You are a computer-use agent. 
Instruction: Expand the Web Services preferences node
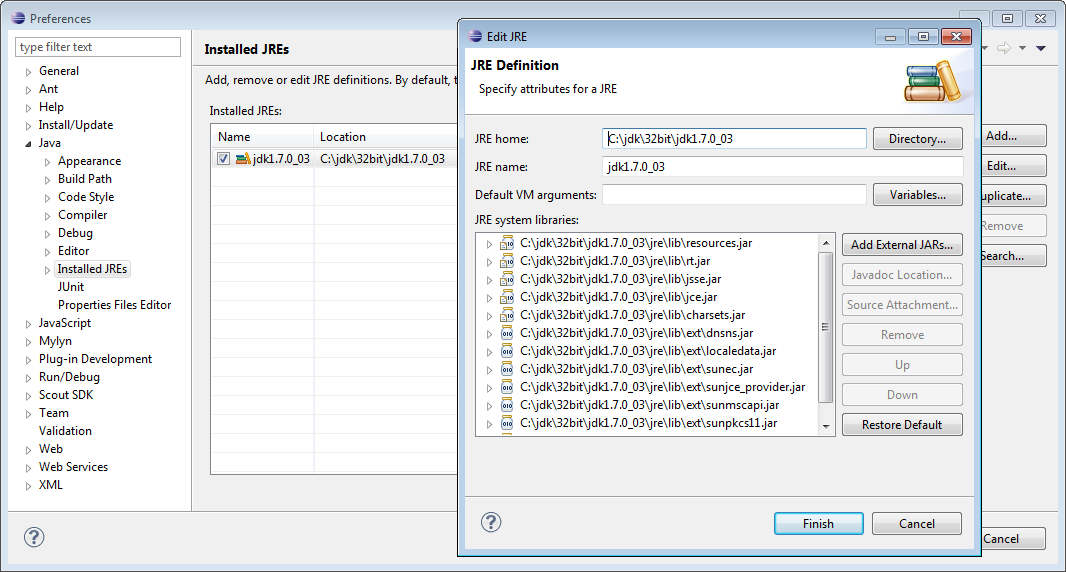(28, 468)
